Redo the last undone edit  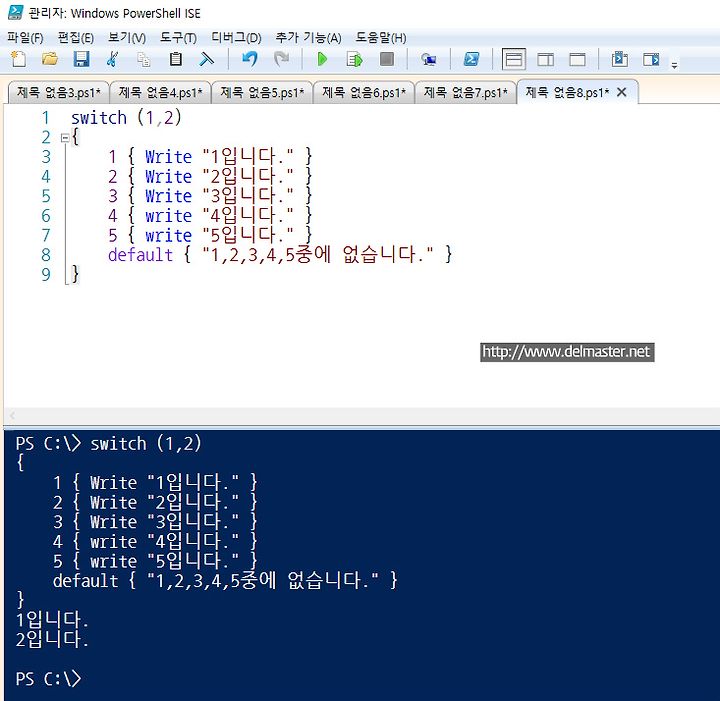pyautogui.click(x=281, y=59)
